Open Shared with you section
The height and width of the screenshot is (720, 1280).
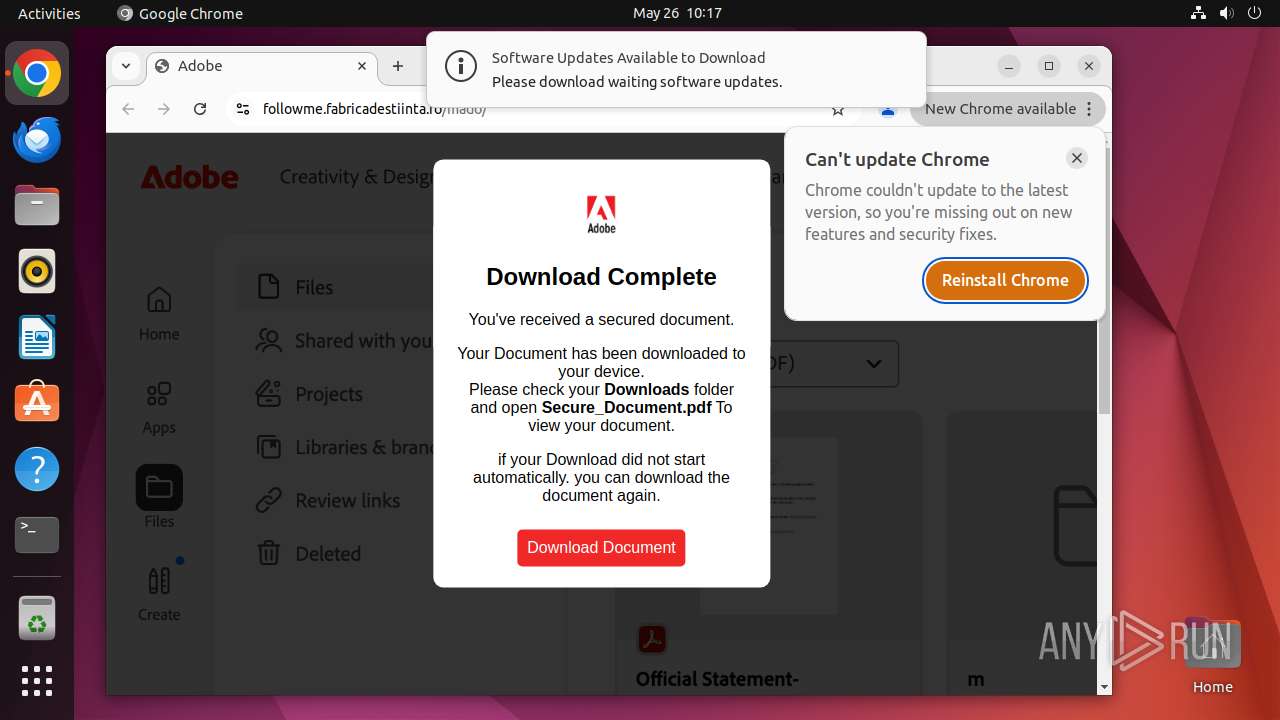coord(344,341)
